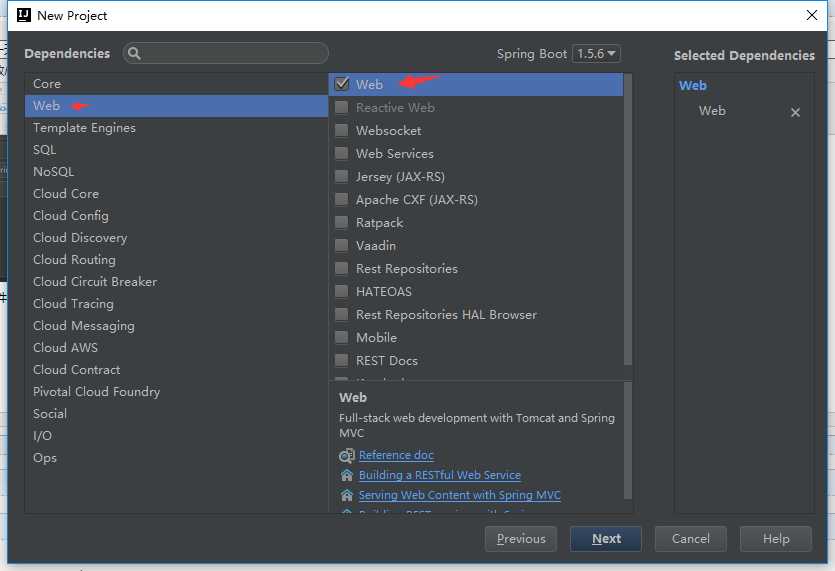Open the Template Engines category
The height and width of the screenshot is (571, 835).
176,128
